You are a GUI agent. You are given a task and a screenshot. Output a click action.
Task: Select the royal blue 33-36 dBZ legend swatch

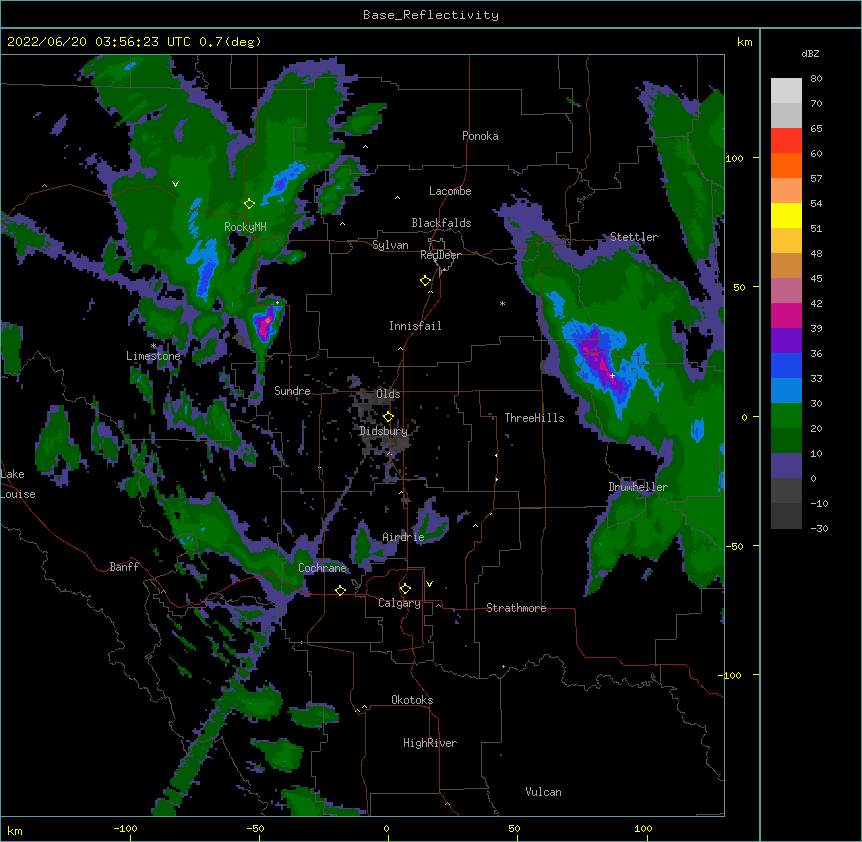786,366
